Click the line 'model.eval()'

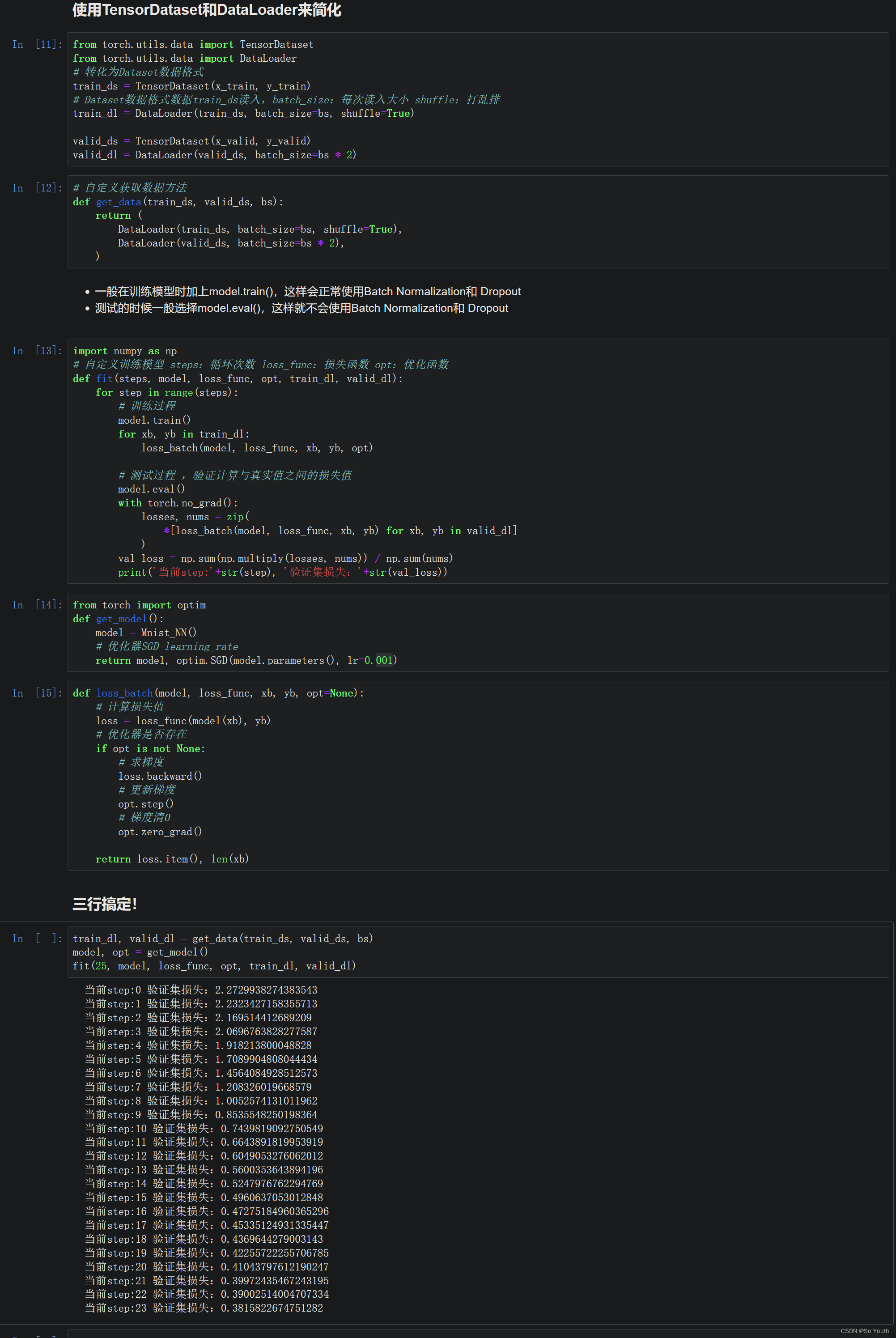click(152, 489)
